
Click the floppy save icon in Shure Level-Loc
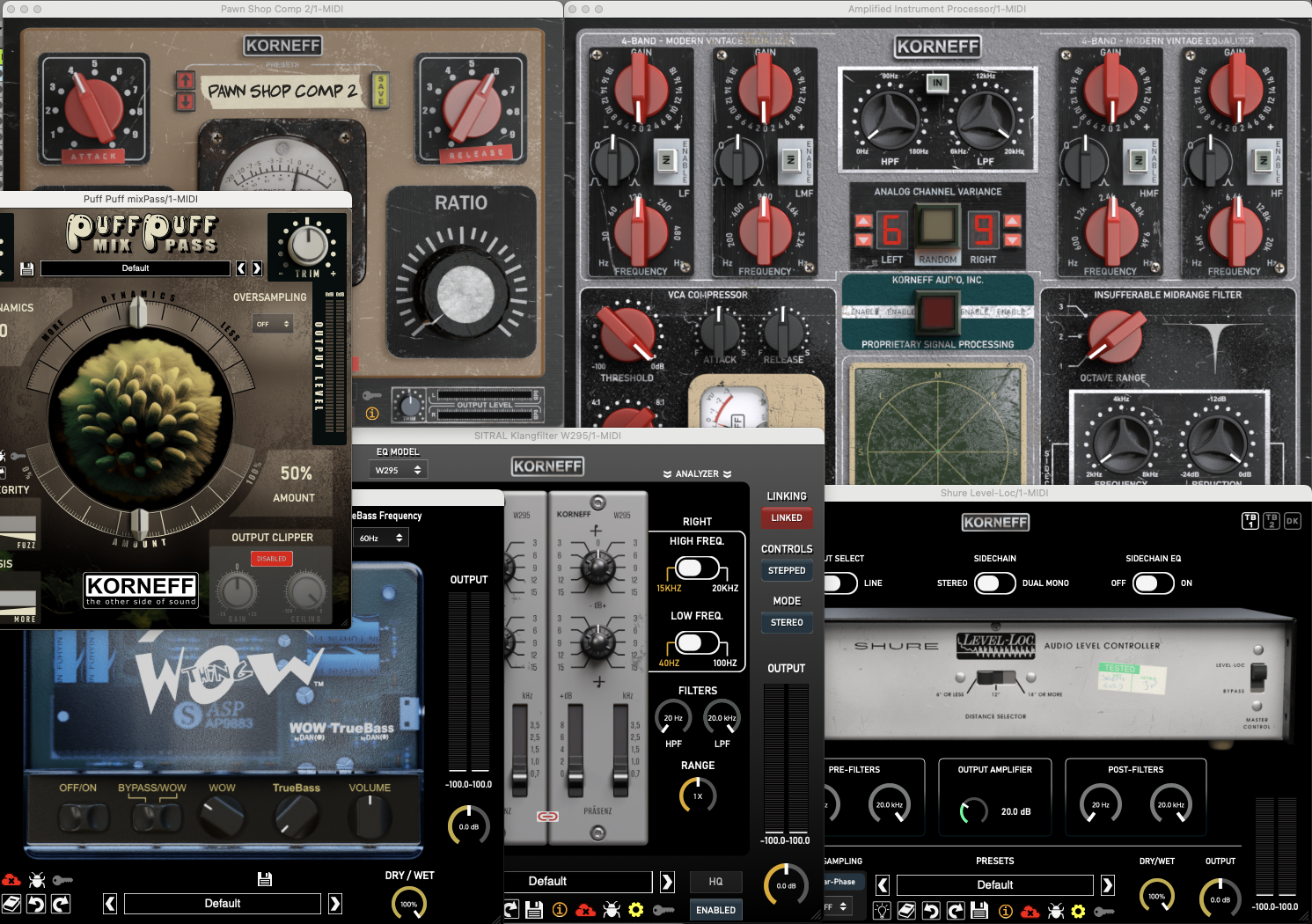[x=980, y=911]
